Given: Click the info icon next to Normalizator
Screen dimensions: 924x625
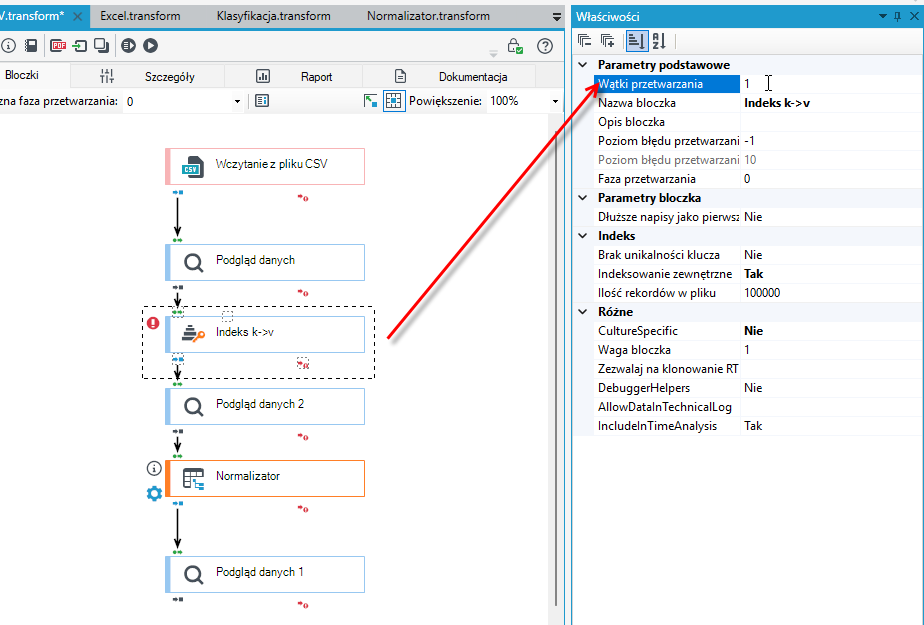Looking at the screenshot, I should [154, 468].
